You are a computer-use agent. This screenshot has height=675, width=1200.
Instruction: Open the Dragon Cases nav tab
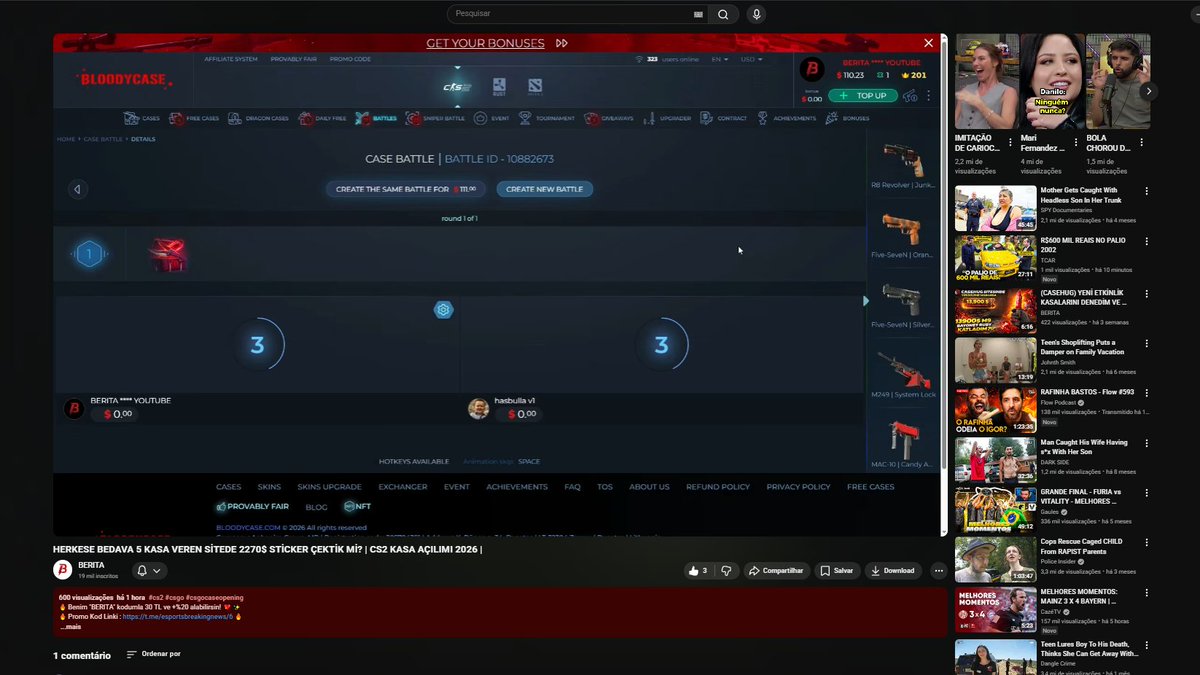(x=258, y=118)
